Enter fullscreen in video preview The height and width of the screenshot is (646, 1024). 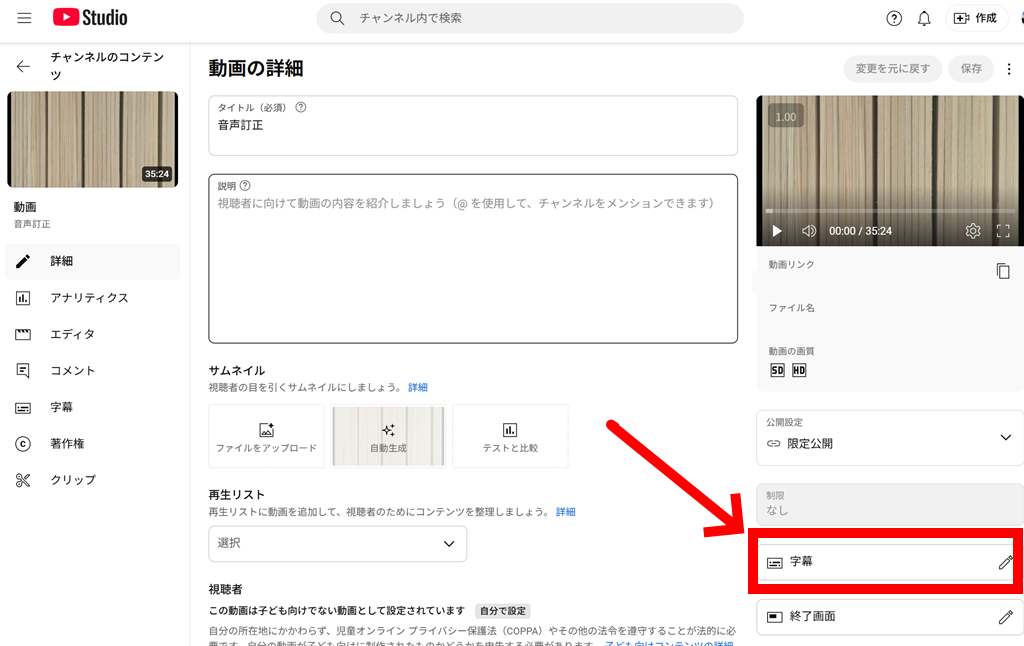click(x=1003, y=231)
